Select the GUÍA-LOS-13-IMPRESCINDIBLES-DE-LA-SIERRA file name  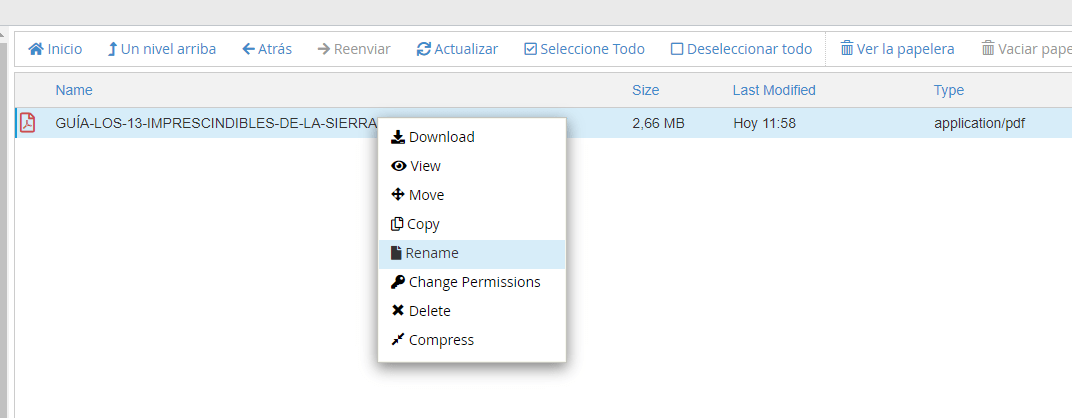coord(216,124)
